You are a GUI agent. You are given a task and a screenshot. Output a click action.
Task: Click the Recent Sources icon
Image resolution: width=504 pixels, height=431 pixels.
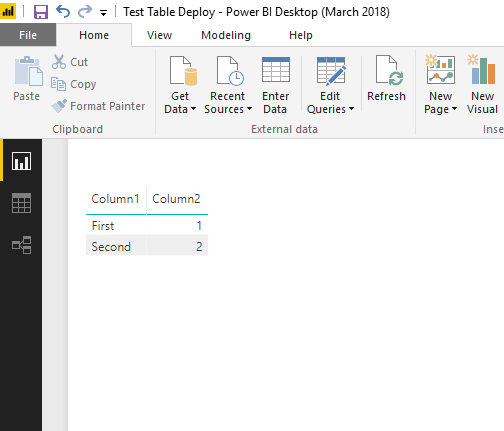coord(230,70)
